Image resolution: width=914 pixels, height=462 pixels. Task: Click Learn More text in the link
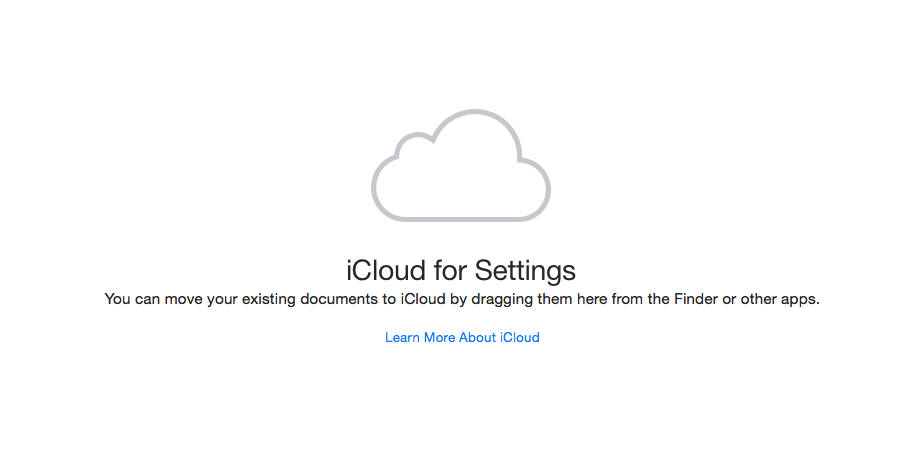(420, 338)
